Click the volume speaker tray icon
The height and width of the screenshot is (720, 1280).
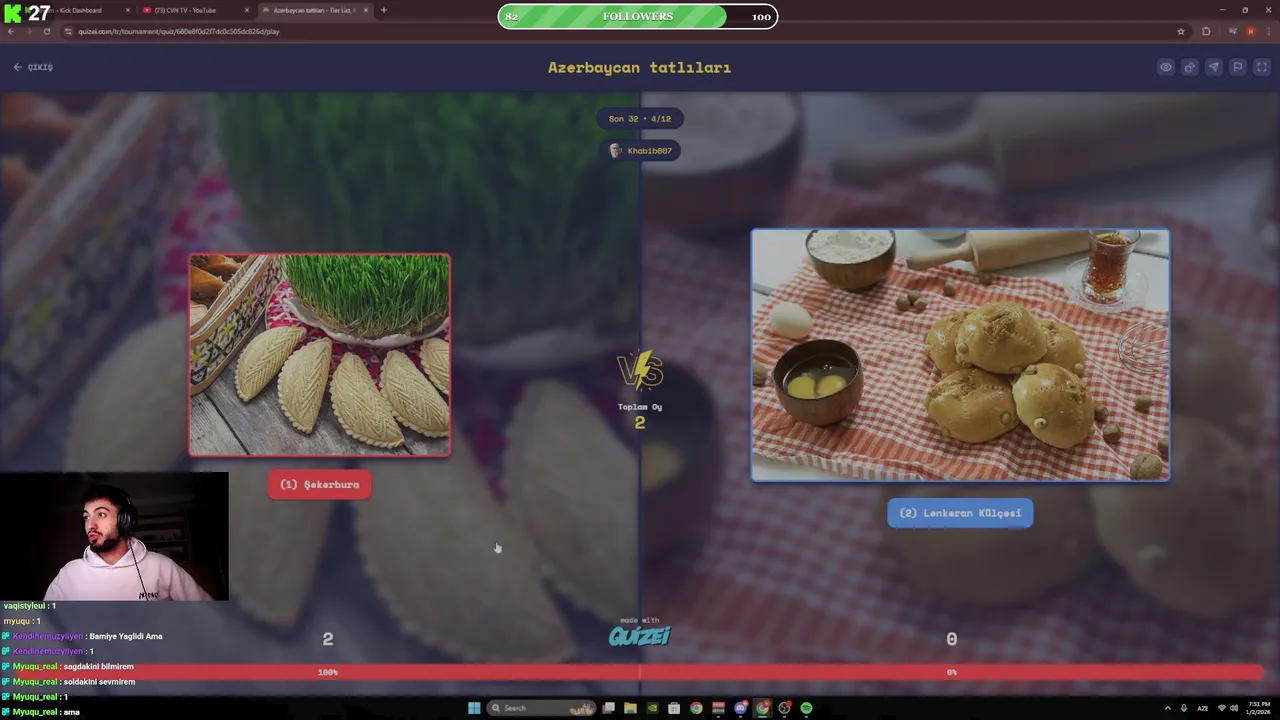click(x=1234, y=708)
